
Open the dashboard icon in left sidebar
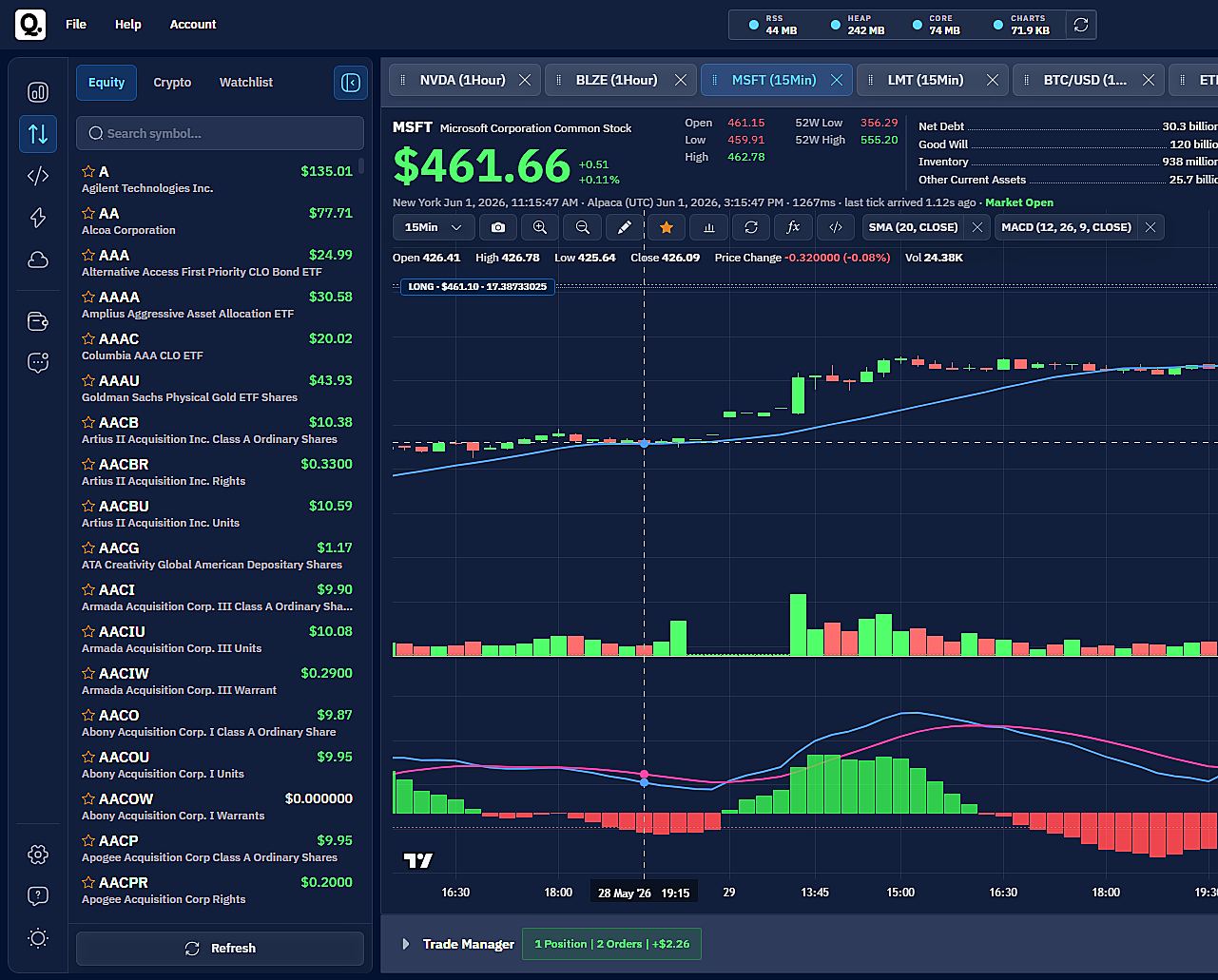pyautogui.click(x=38, y=92)
